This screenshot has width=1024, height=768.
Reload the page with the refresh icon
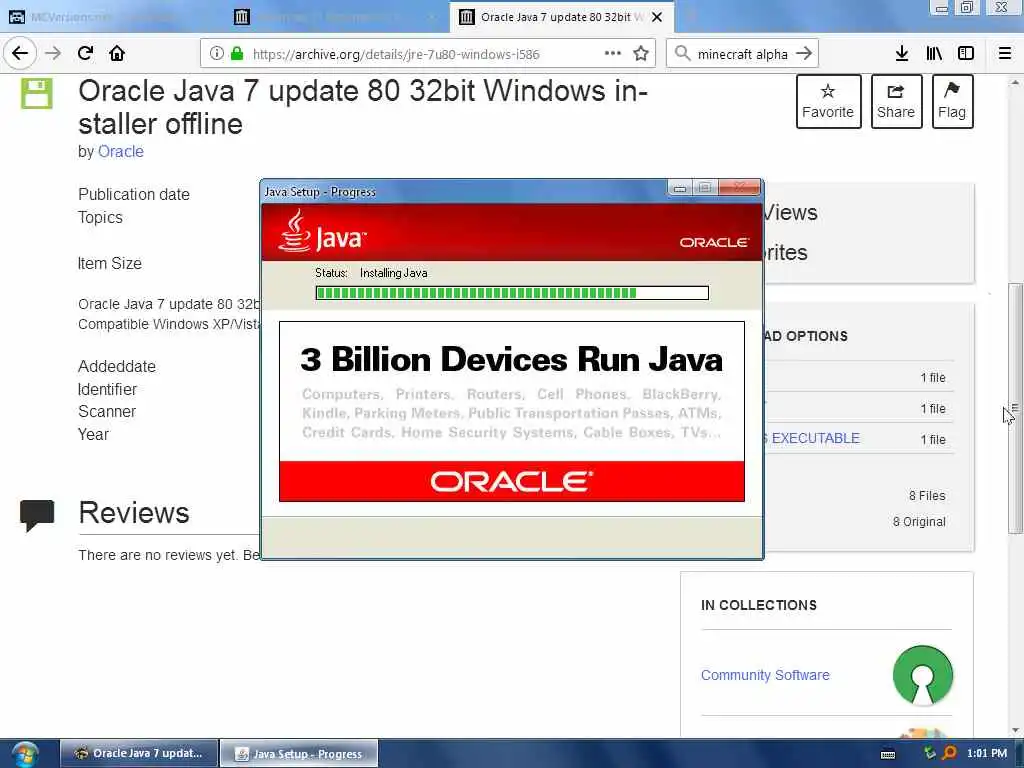click(x=85, y=53)
